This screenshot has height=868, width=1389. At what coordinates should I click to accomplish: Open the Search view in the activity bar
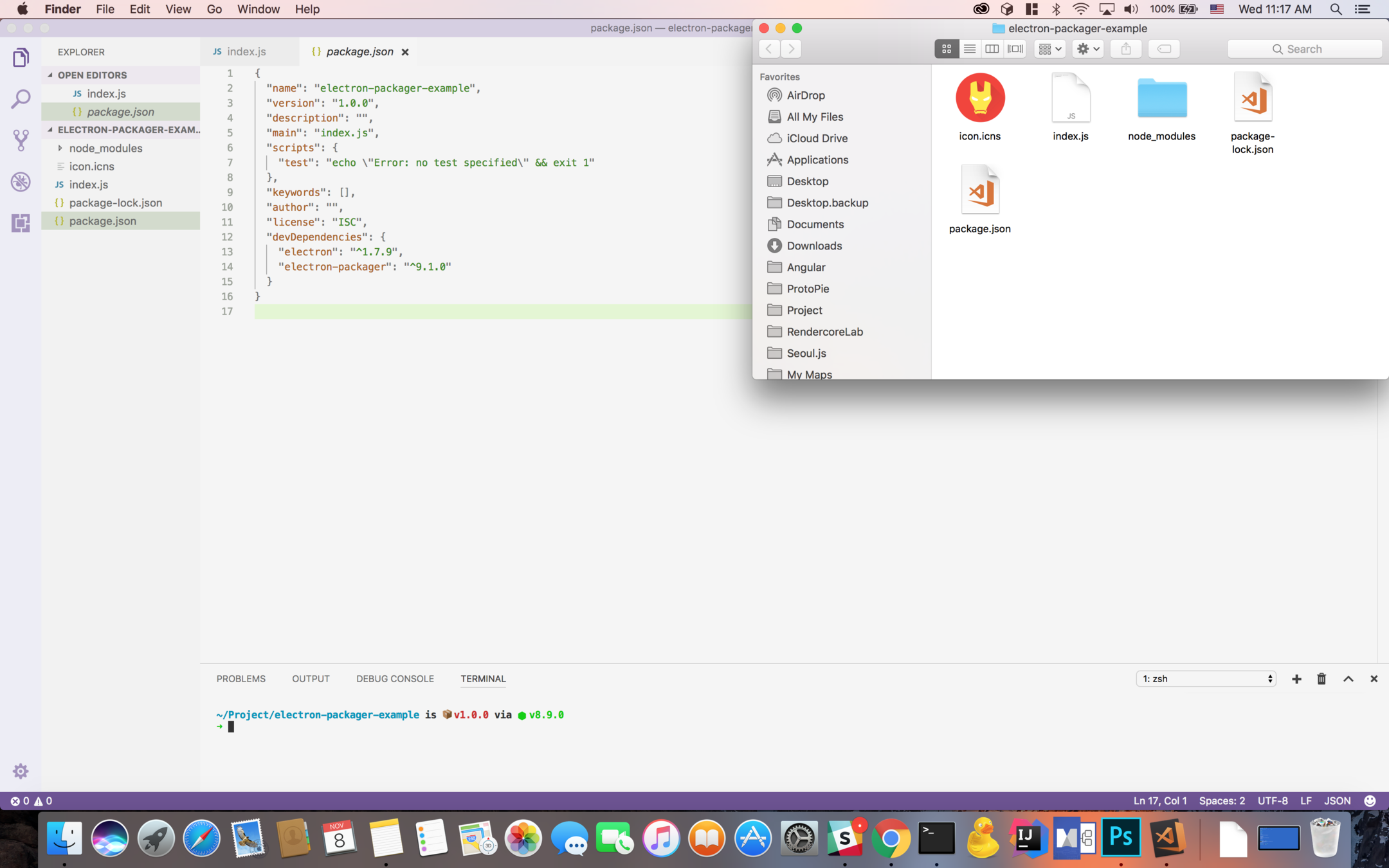click(21, 98)
